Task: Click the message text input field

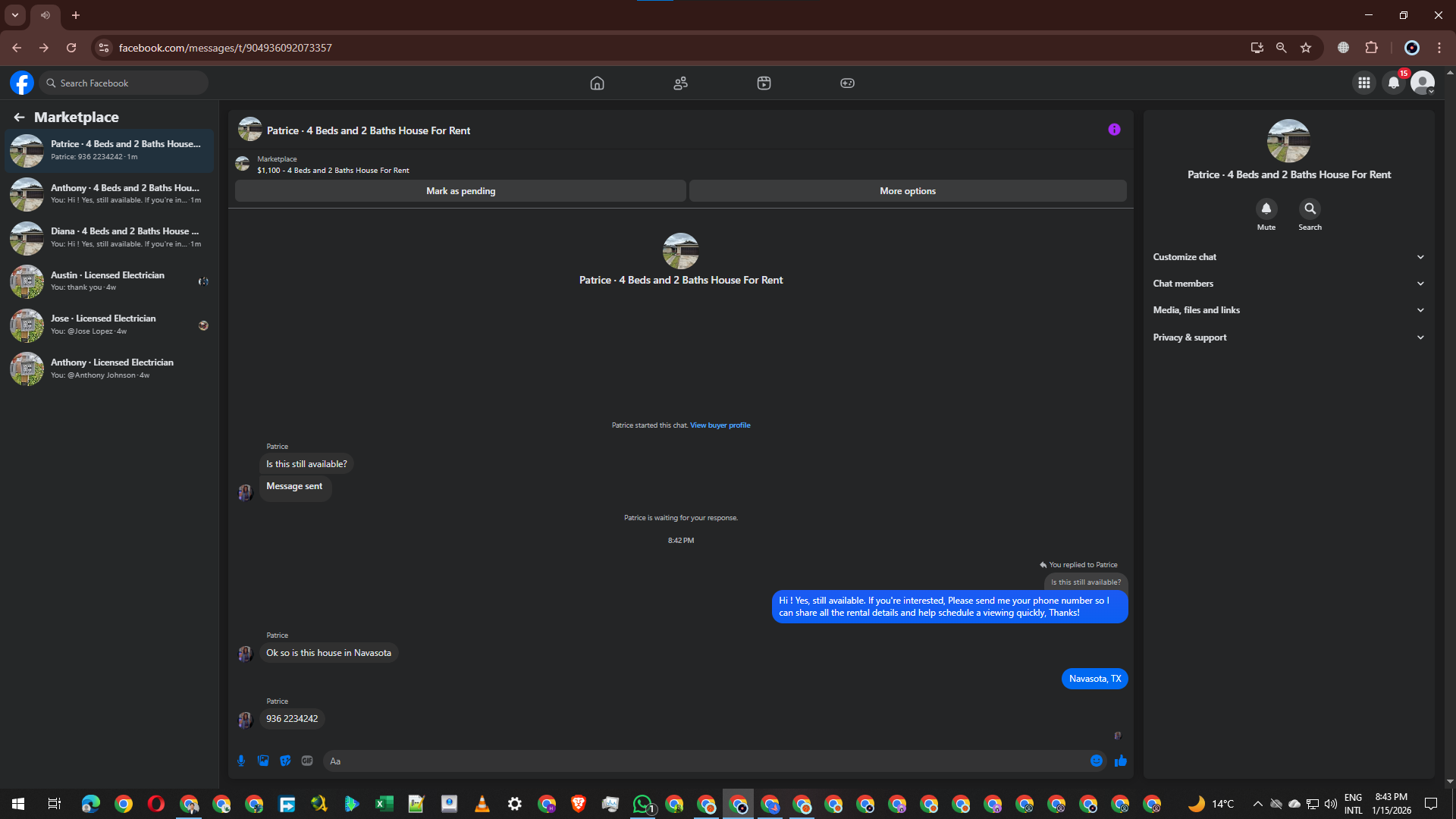Action: pos(705,761)
